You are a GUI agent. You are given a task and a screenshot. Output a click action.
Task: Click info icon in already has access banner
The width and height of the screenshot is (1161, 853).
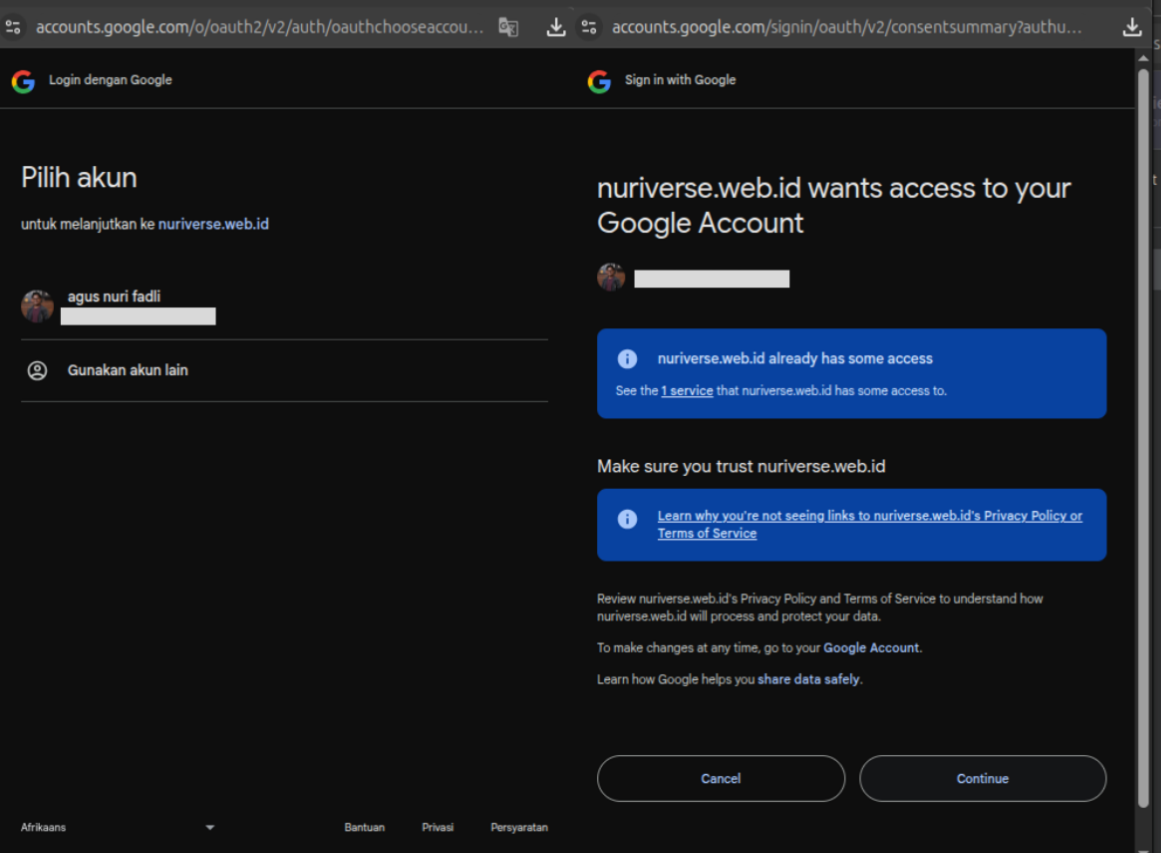pyautogui.click(x=627, y=359)
